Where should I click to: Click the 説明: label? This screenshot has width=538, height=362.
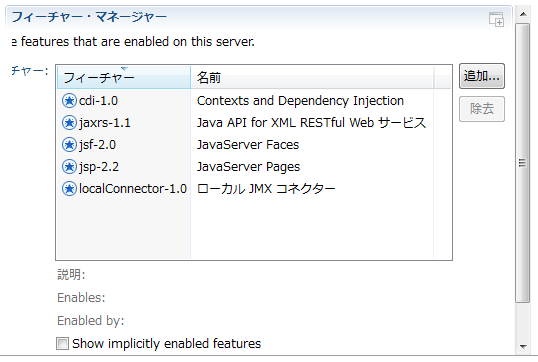[x=71, y=275]
